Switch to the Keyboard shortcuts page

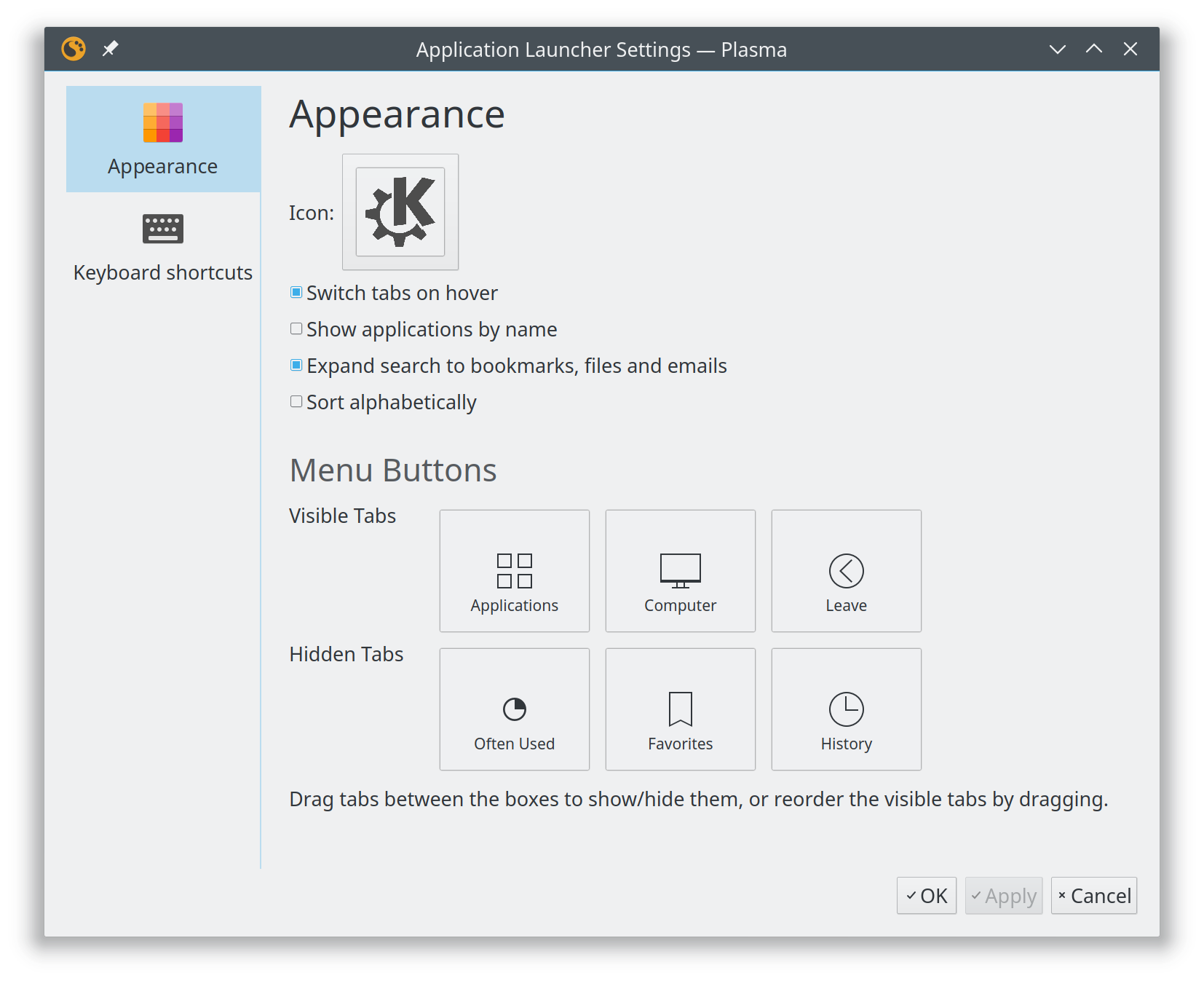tap(163, 248)
